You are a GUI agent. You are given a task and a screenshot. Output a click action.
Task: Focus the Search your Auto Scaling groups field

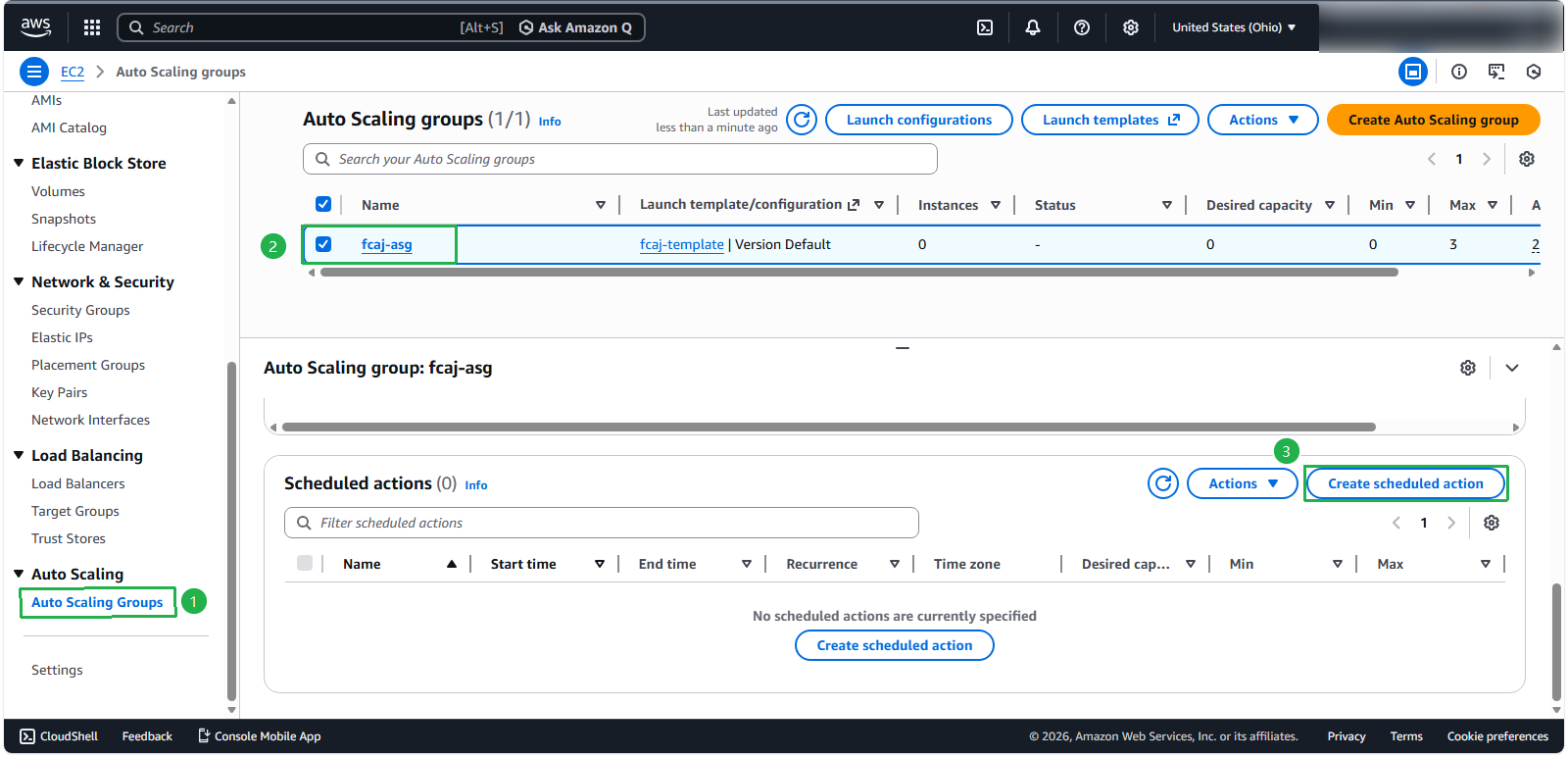620,159
